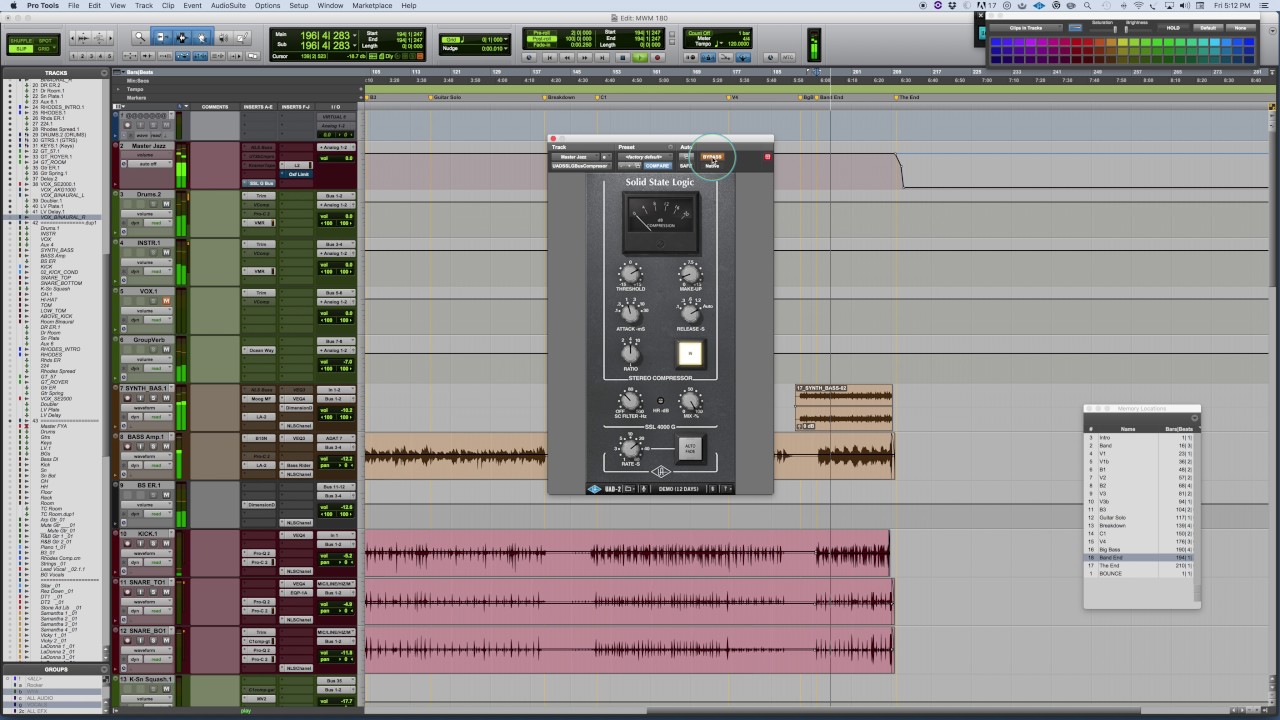This screenshot has height=720, width=1280.
Task: Toggle Grid edit mode
Action: 45,48
